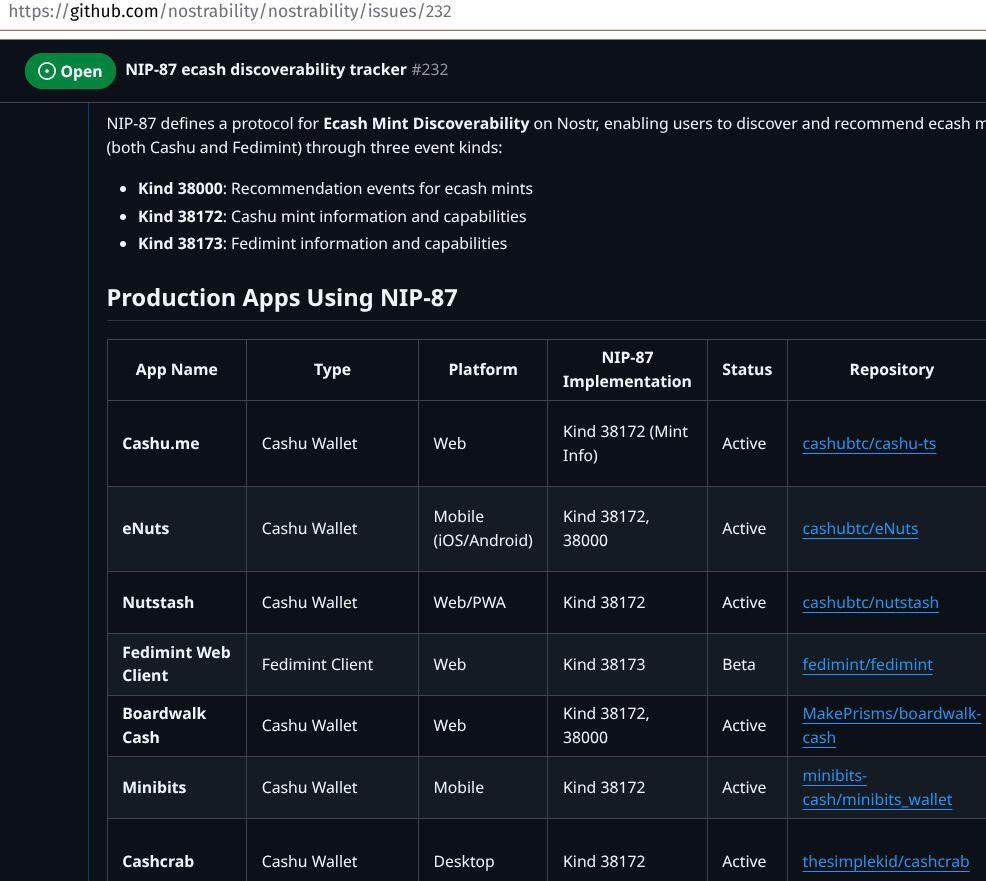The height and width of the screenshot is (881, 986).
Task: Open the minibits-cash/minibits_wallet repository link
Action: [x=877, y=787]
